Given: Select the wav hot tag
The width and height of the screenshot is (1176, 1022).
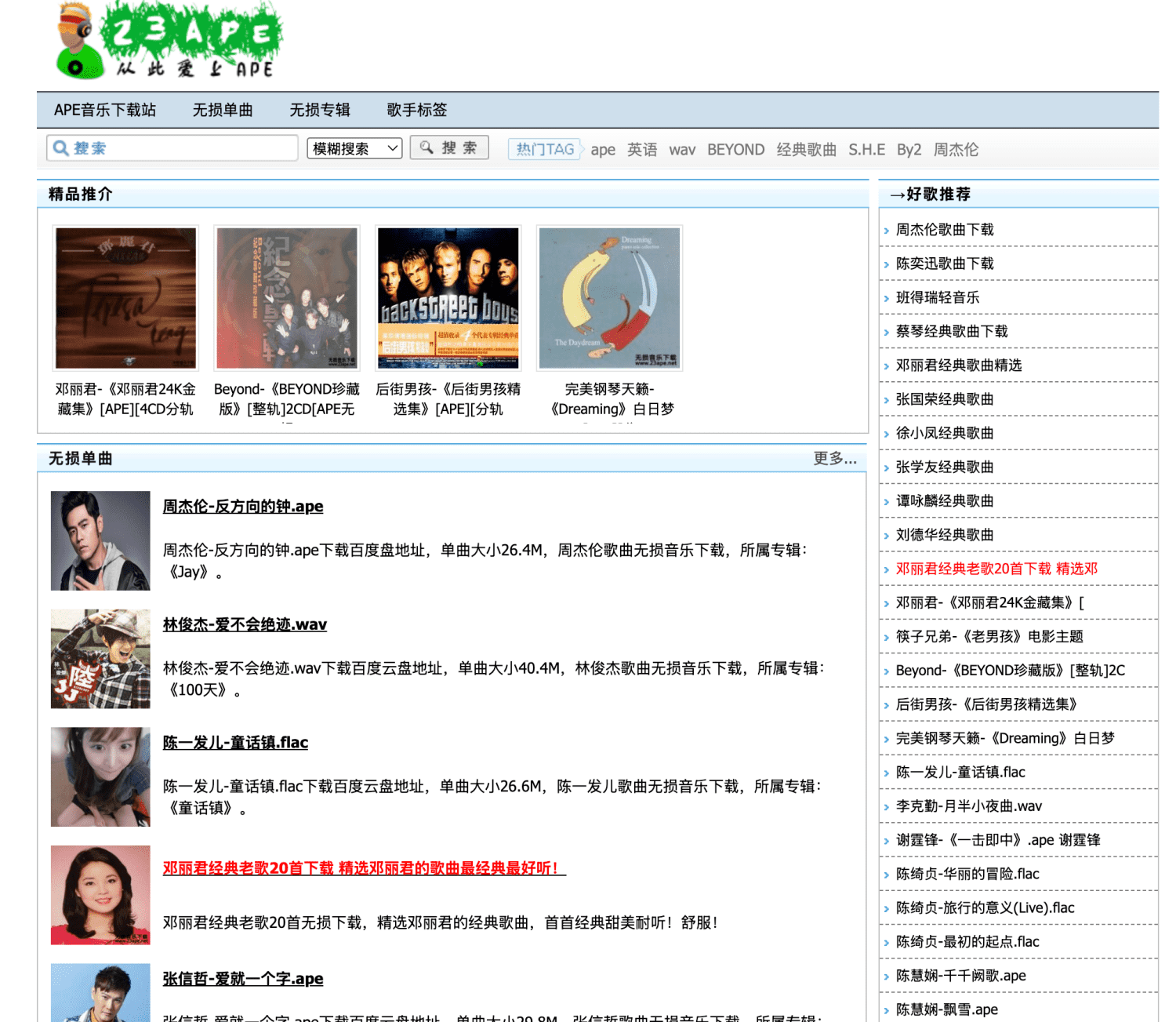Looking at the screenshot, I should [682, 150].
